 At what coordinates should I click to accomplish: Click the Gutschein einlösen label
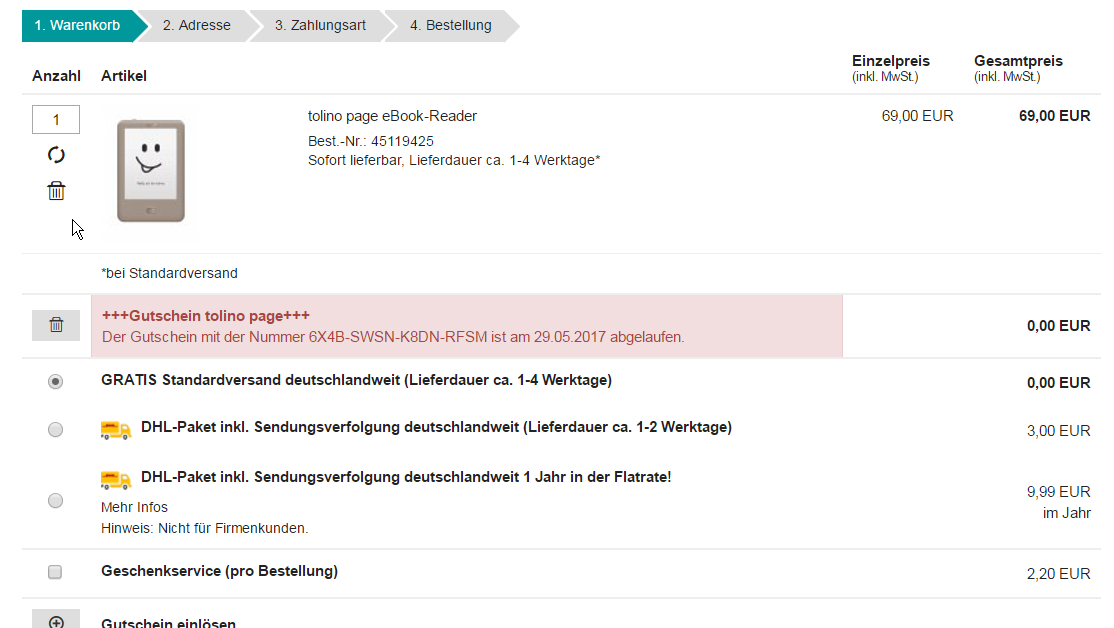(168, 623)
